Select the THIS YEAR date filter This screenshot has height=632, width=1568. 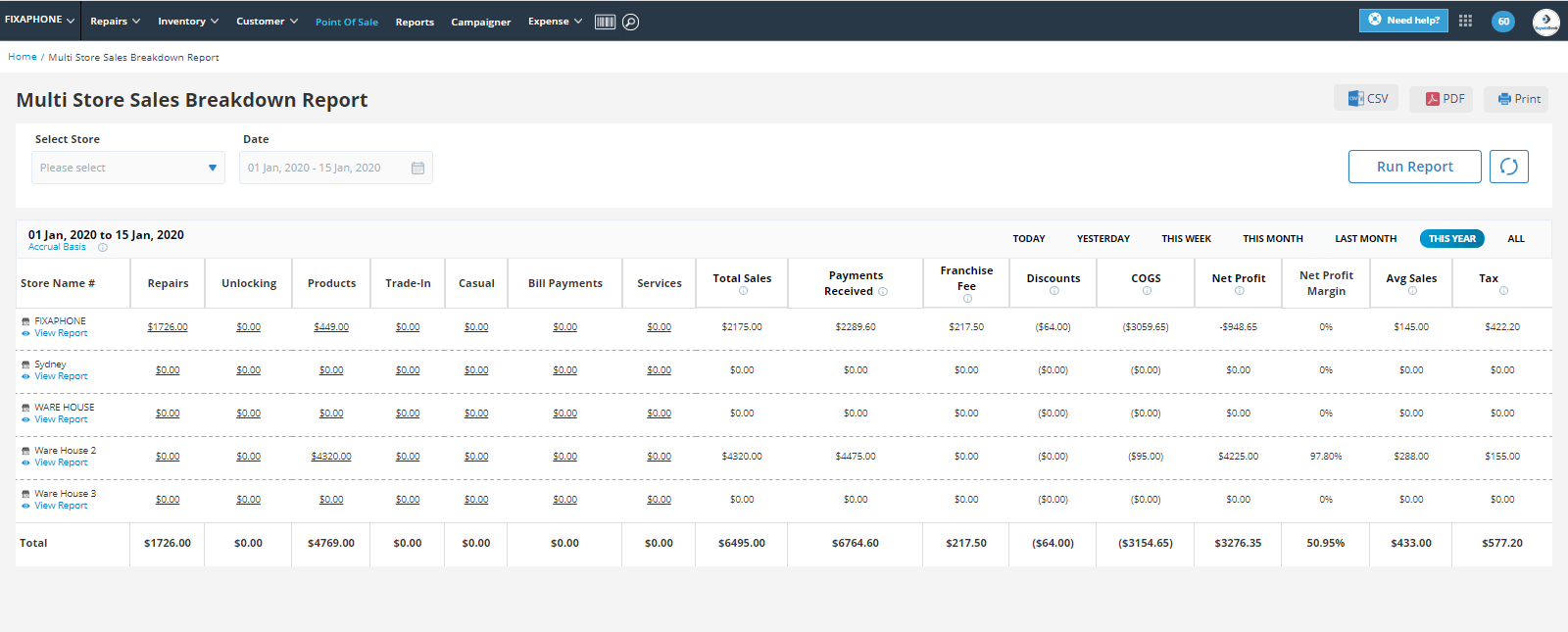point(1452,239)
